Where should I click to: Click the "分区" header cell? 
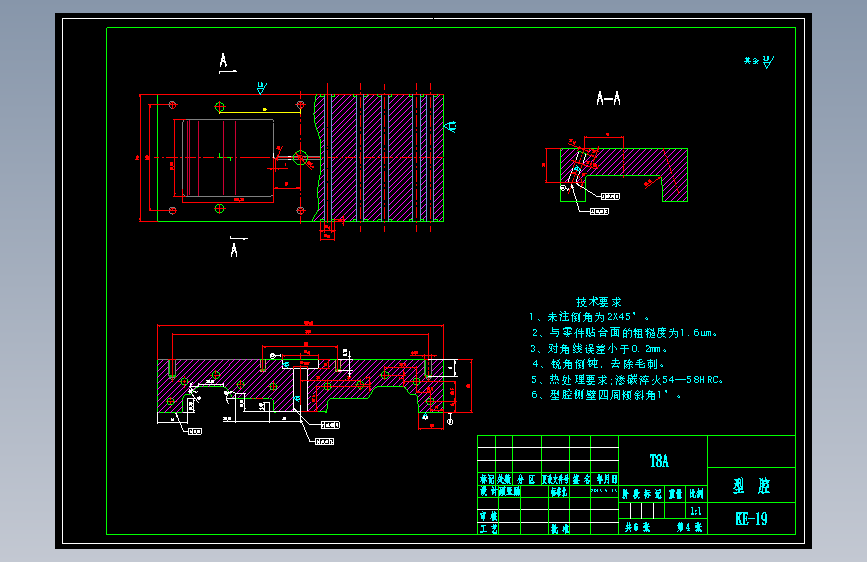[x=526, y=479]
